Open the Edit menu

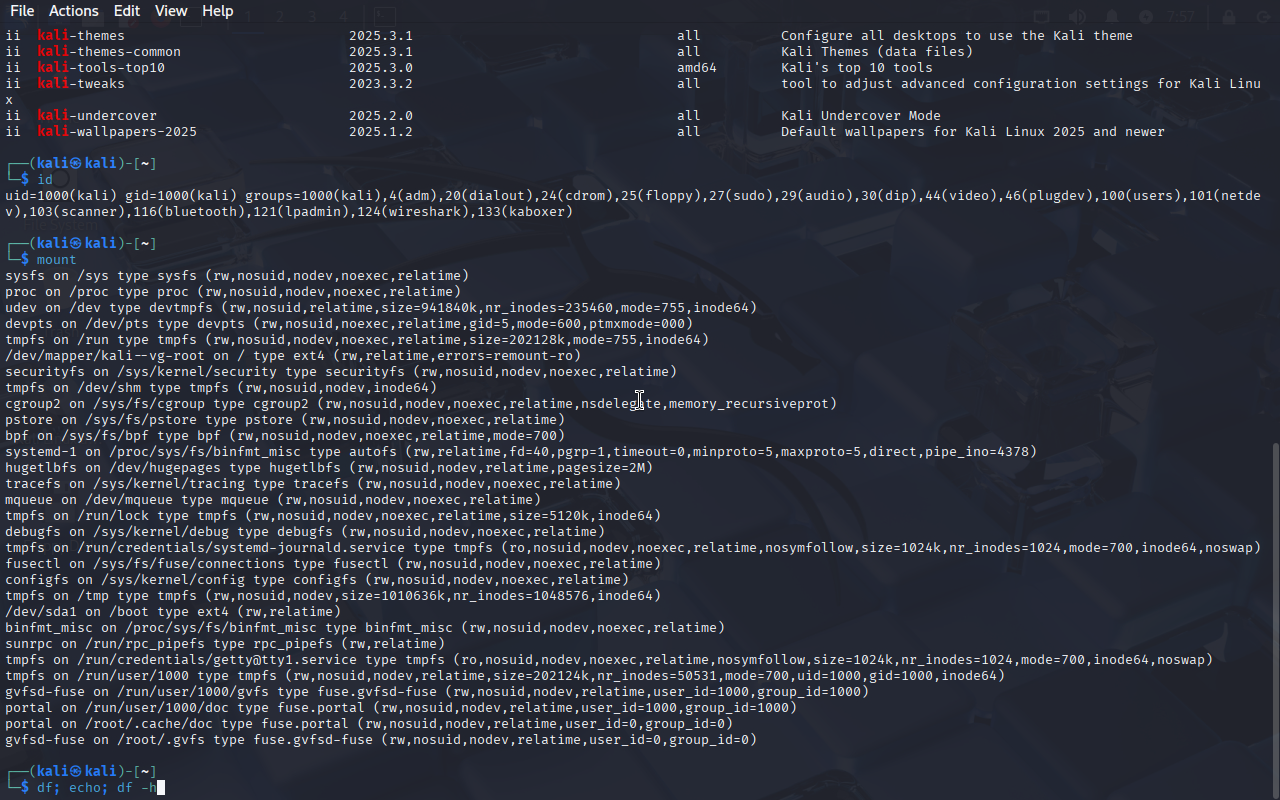coord(126,11)
